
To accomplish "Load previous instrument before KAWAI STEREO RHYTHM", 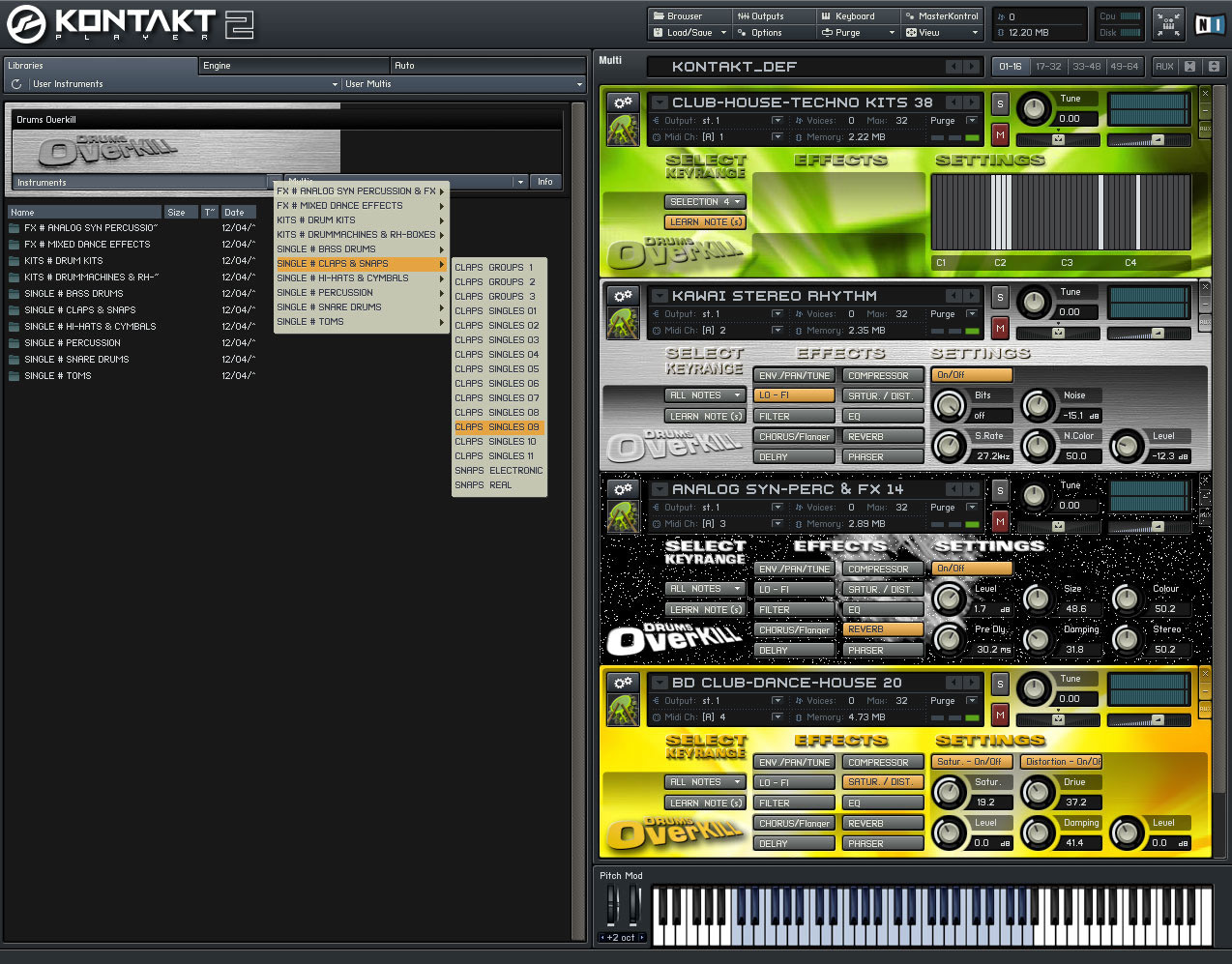I will (953, 295).
